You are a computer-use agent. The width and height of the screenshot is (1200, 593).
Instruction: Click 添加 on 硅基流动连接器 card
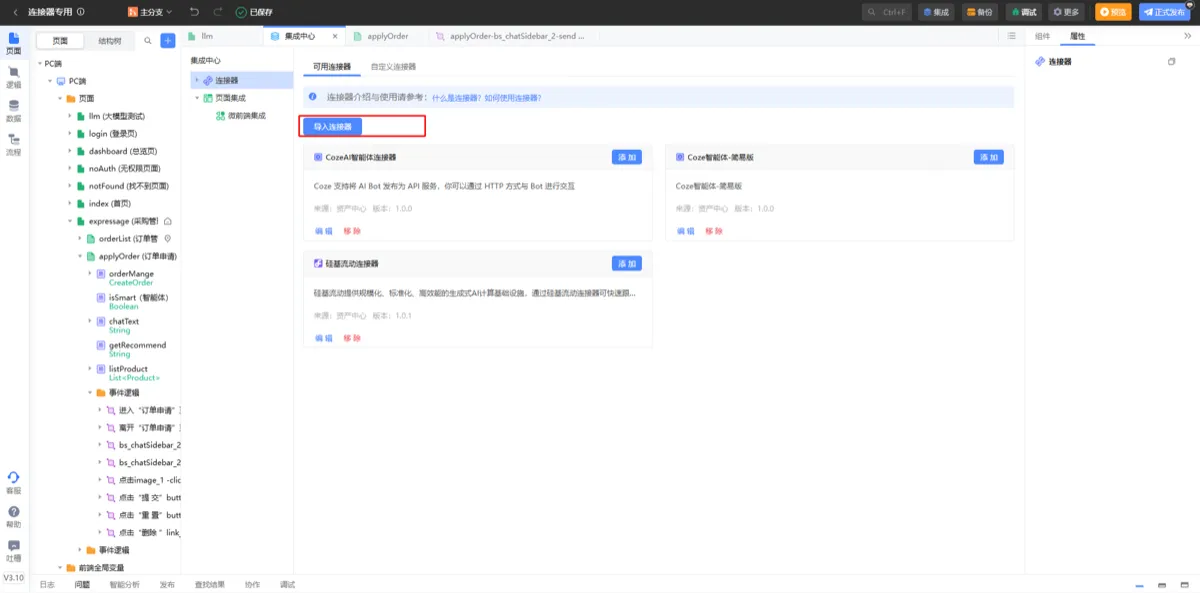[x=627, y=263]
